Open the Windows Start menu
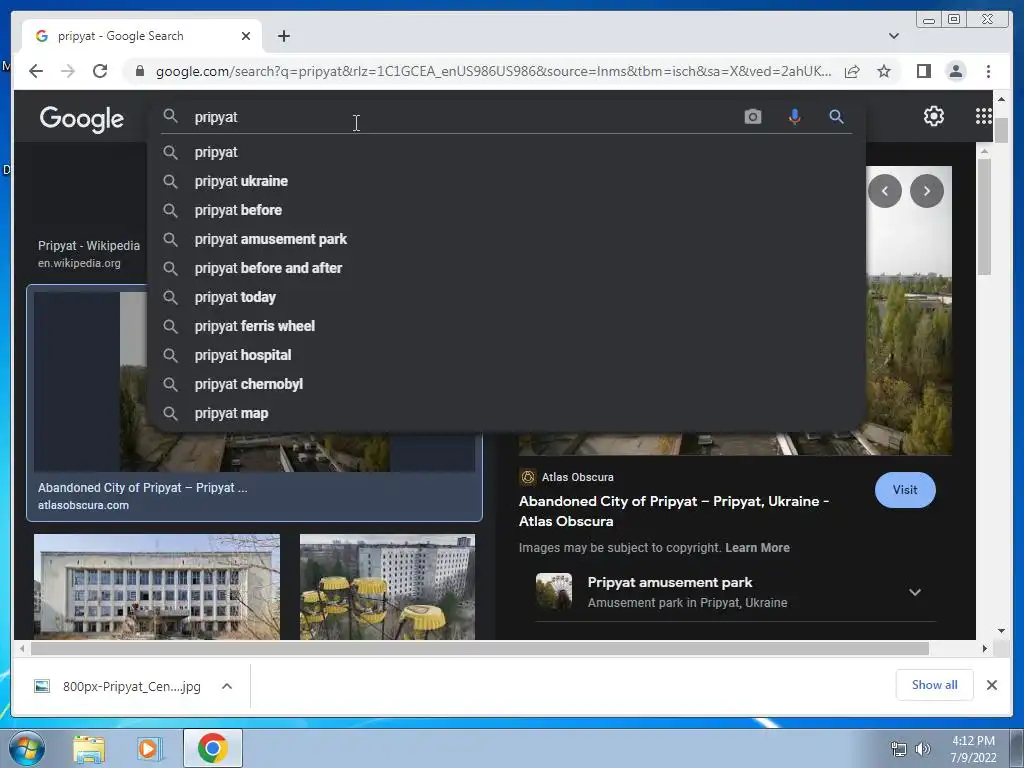1024x768 pixels. 26,748
